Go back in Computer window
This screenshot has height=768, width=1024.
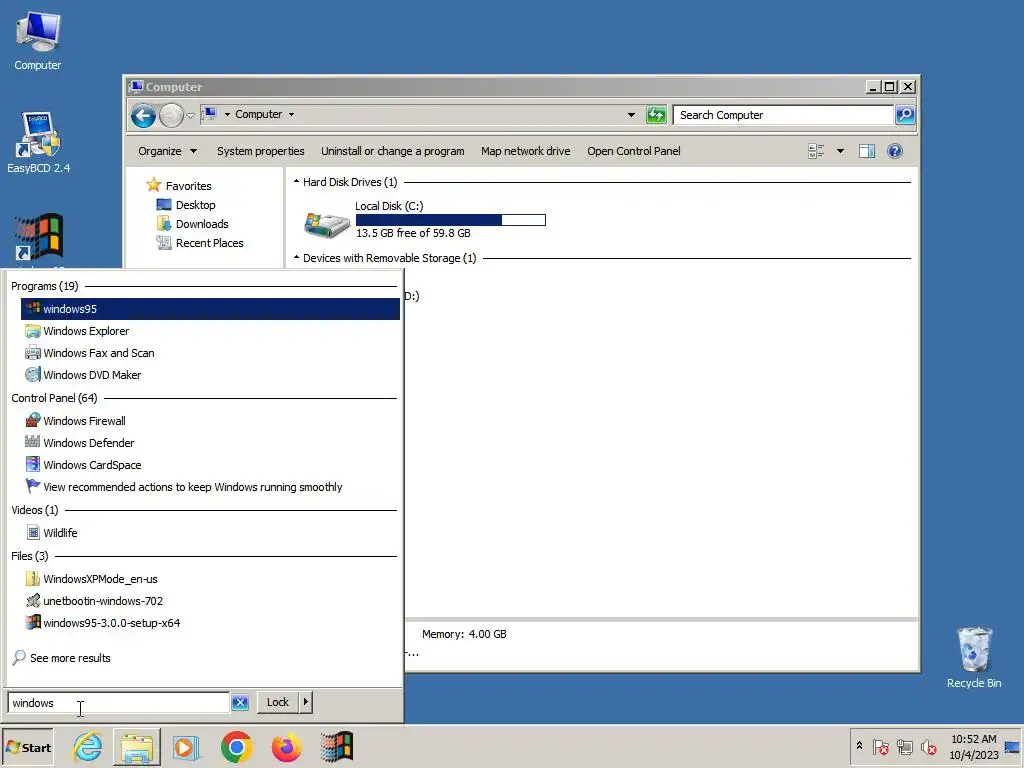143,116
